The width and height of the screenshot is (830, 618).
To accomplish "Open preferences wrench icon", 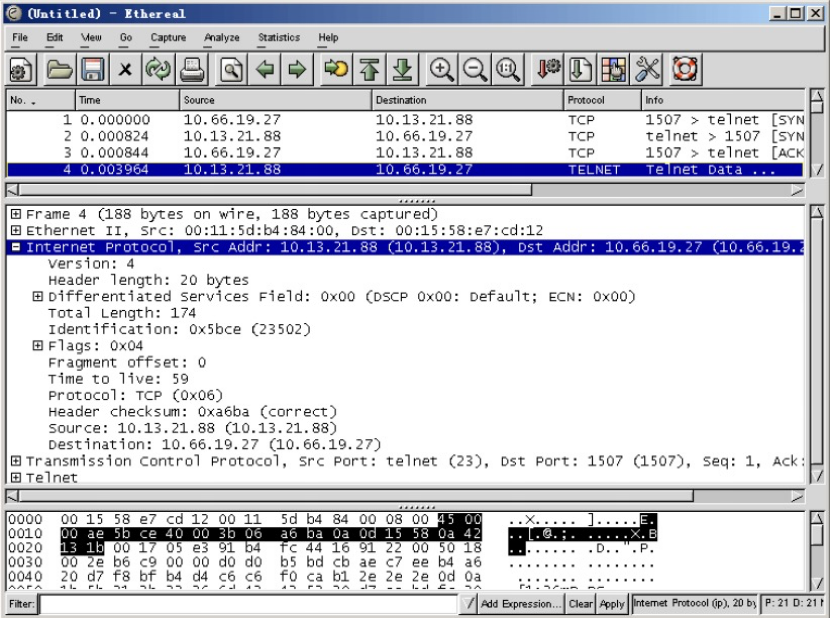I will (647, 69).
